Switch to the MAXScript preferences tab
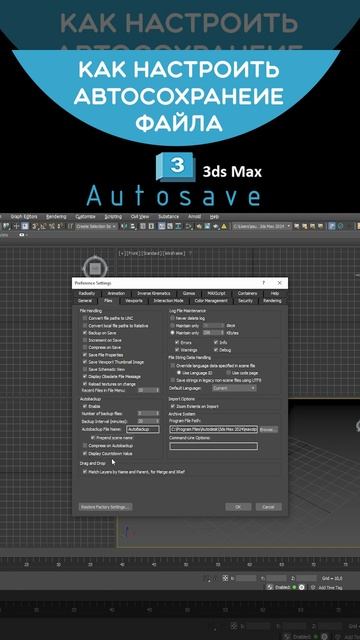This screenshot has width=360, height=640. pos(217,293)
